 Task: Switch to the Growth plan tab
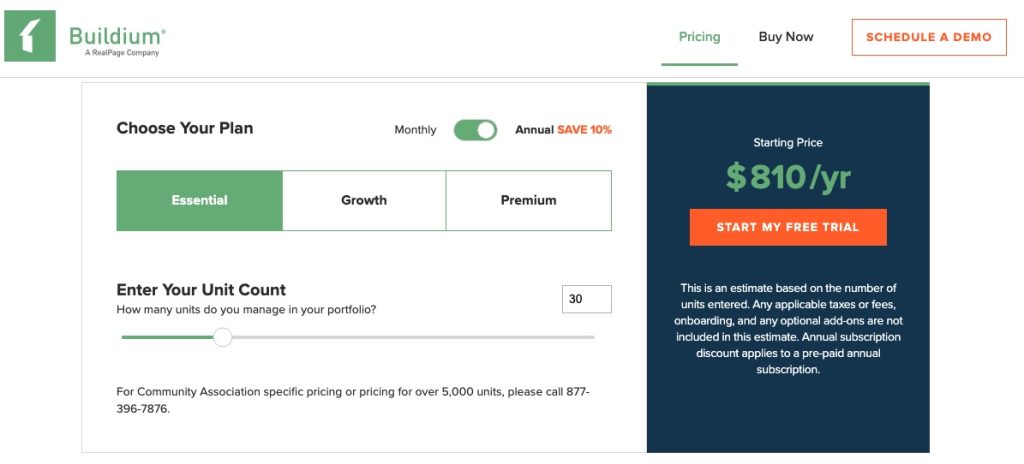(364, 200)
